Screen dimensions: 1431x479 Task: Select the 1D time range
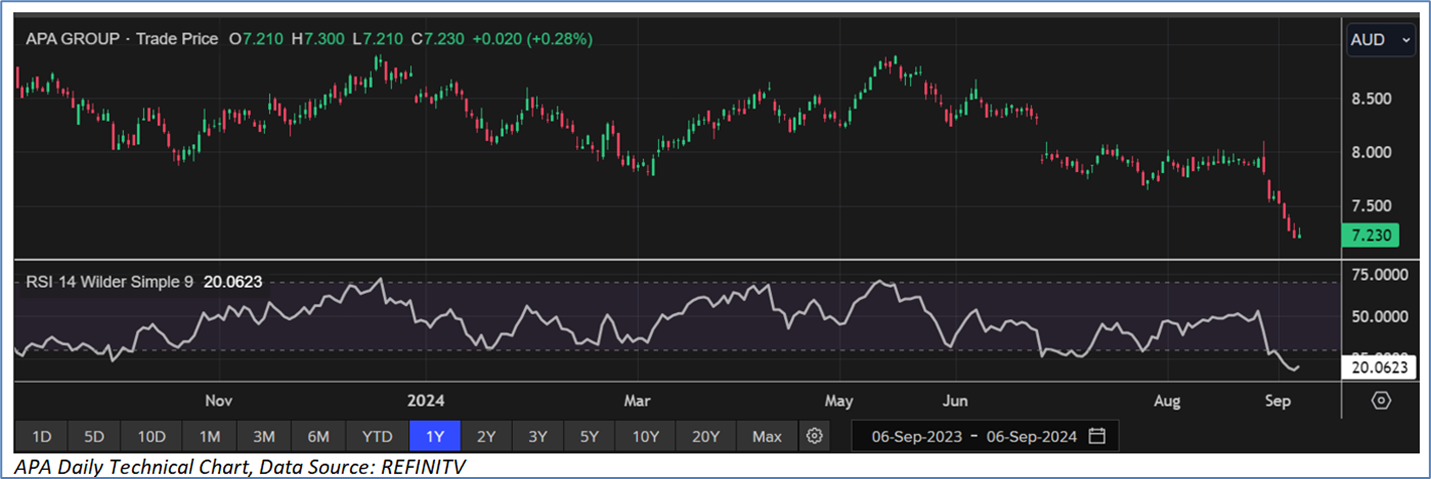[x=42, y=436]
